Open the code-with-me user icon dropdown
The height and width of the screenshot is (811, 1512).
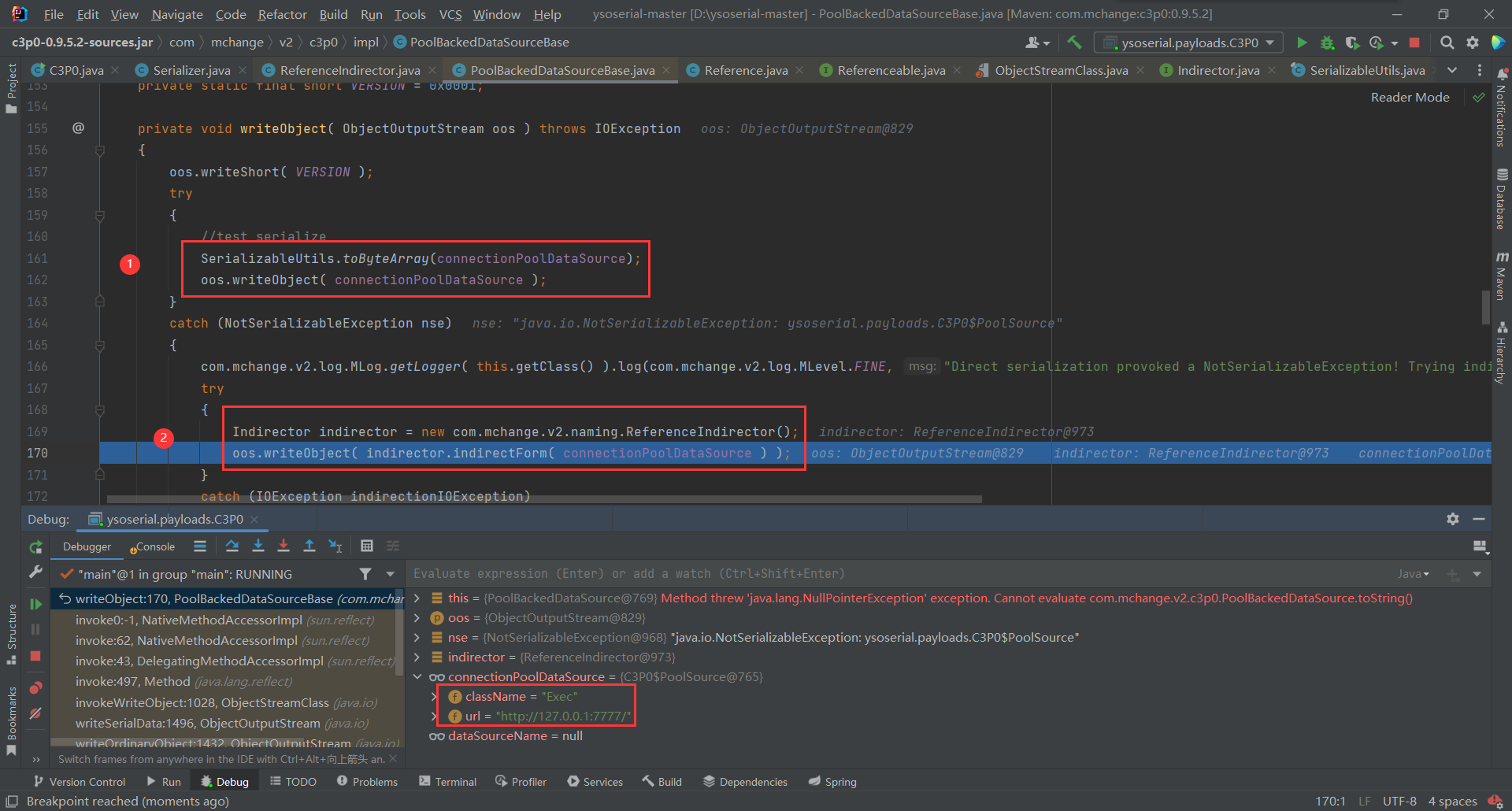click(1038, 43)
